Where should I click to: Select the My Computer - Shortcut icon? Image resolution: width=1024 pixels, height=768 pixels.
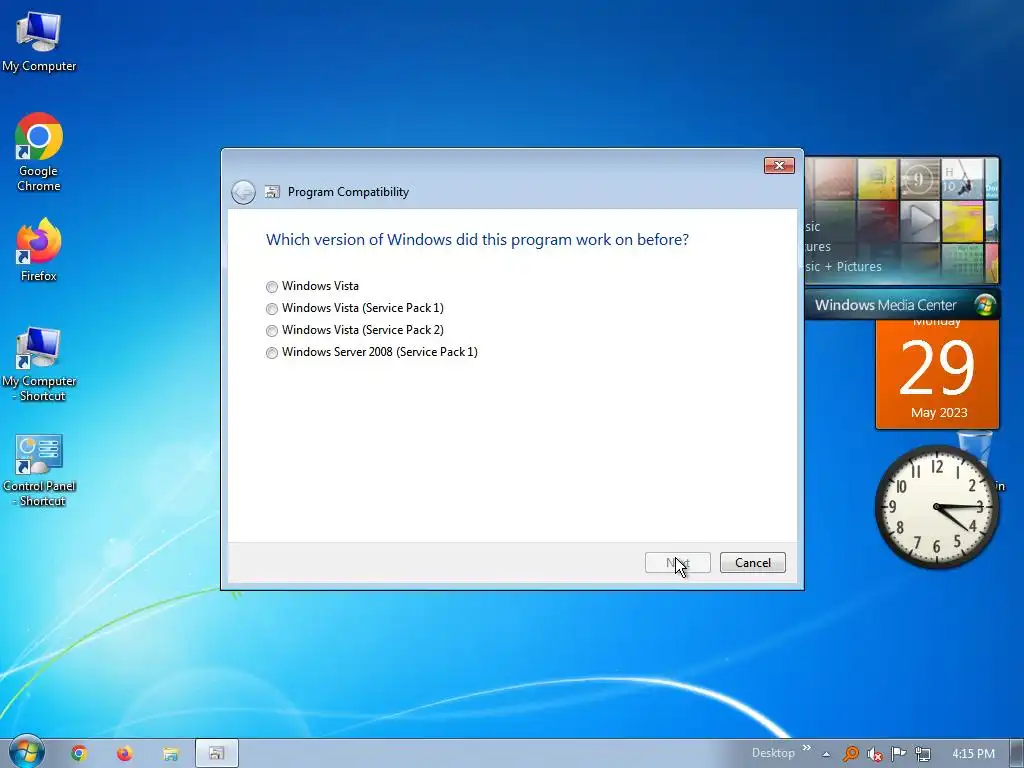pos(39,364)
